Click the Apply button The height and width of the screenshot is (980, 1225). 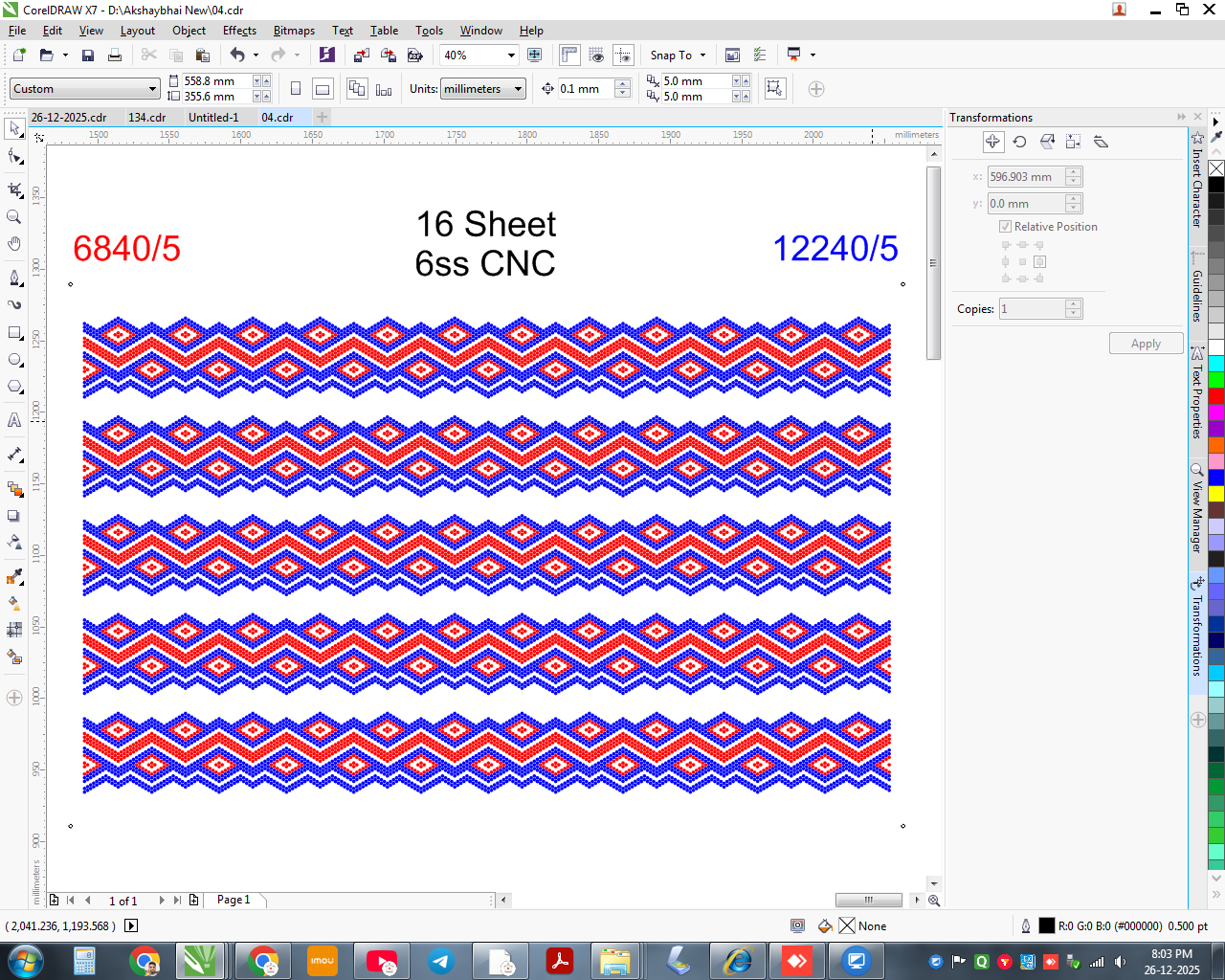point(1146,344)
